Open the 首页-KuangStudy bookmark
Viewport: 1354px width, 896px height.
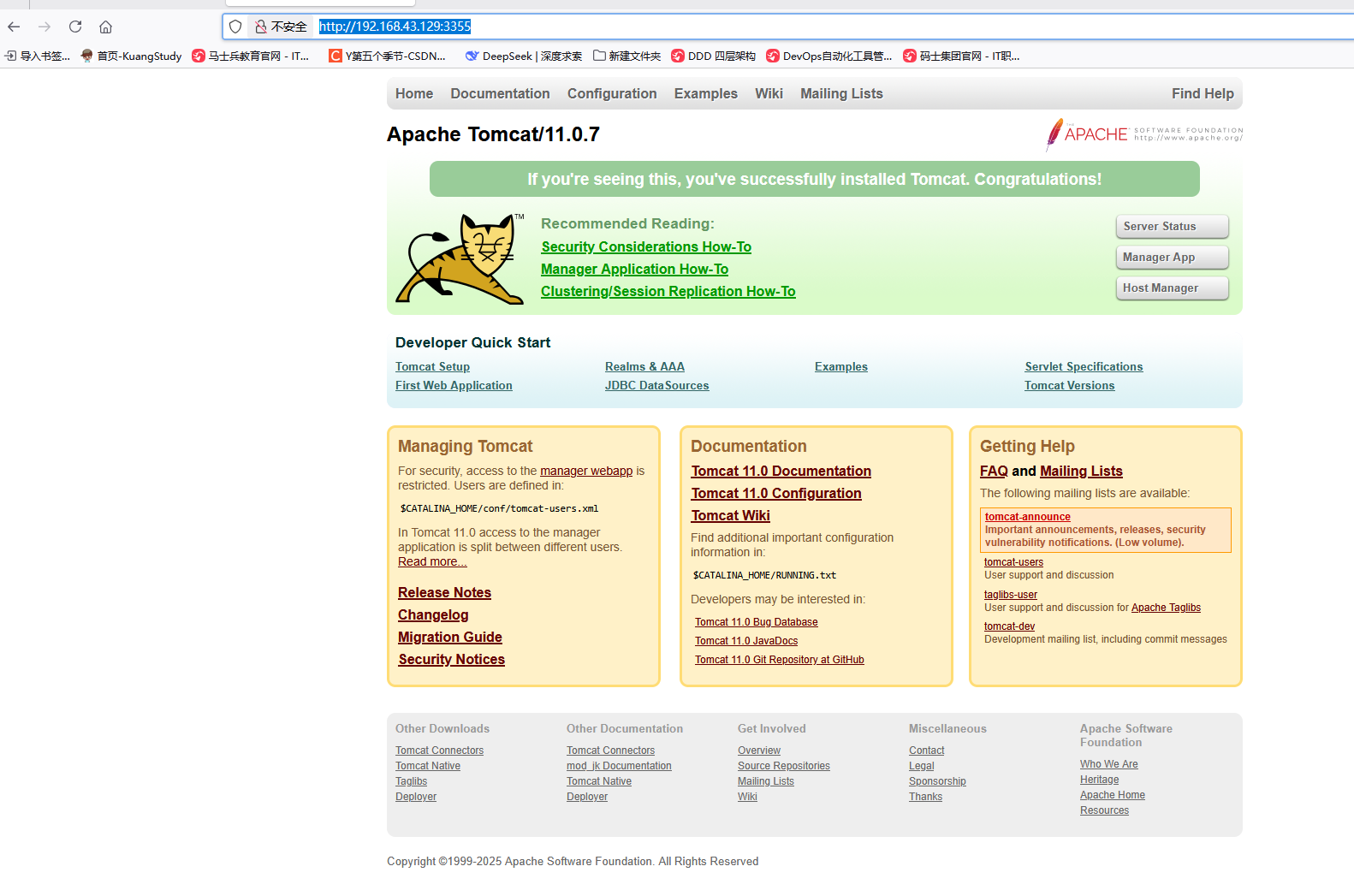click(x=131, y=56)
